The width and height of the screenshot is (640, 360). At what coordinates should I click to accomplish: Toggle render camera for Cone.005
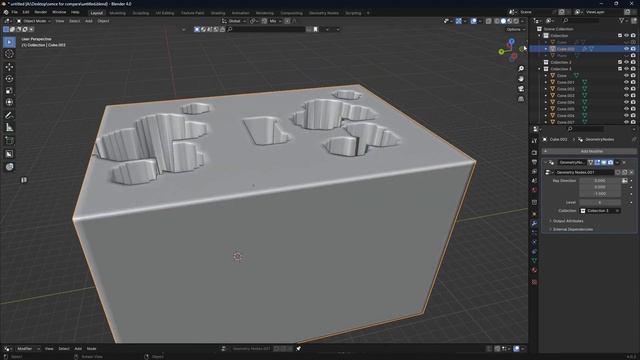[x=633, y=109]
